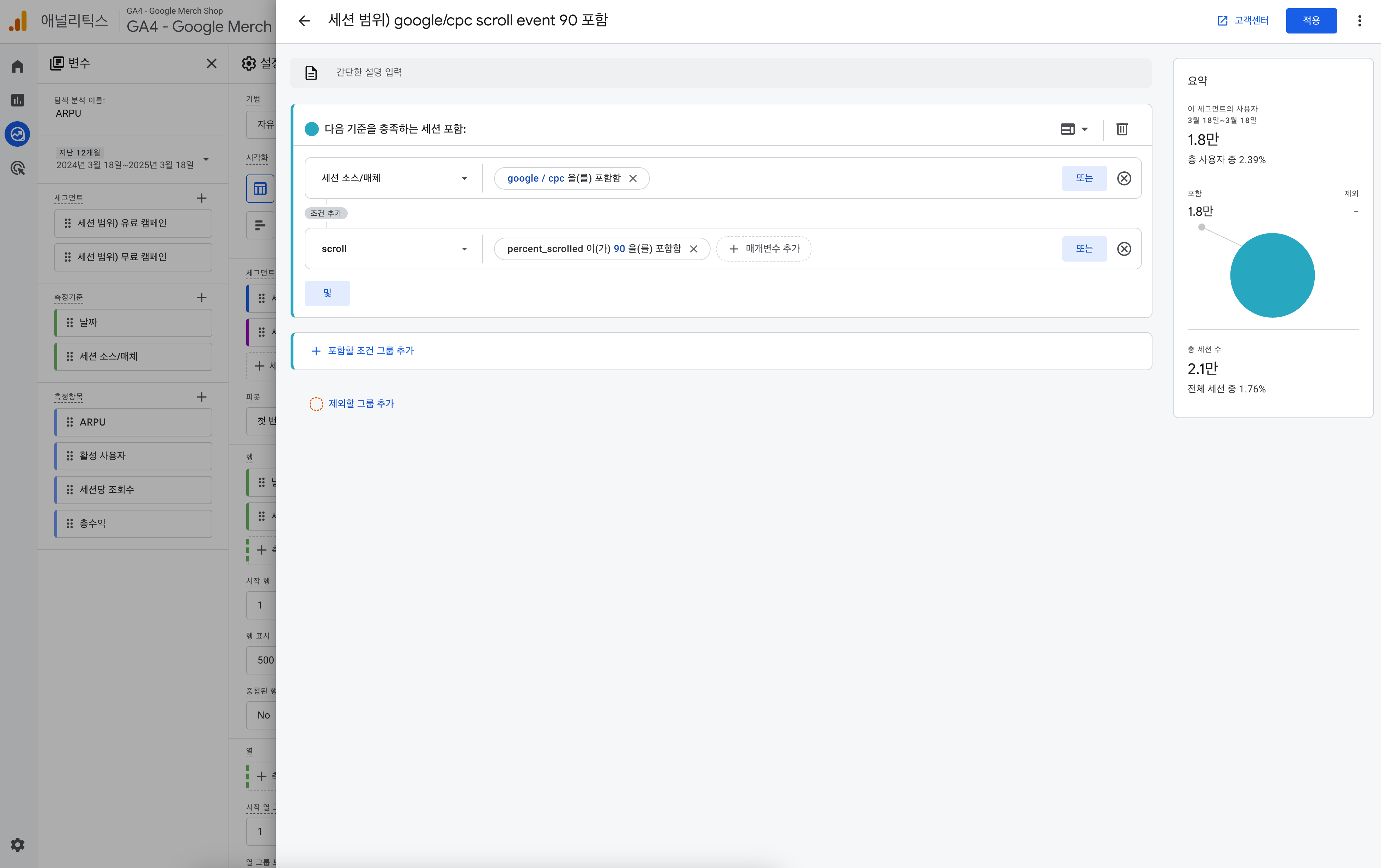
Task: Click the 전체 세션 중 1.76% text
Action: (x=1226, y=389)
